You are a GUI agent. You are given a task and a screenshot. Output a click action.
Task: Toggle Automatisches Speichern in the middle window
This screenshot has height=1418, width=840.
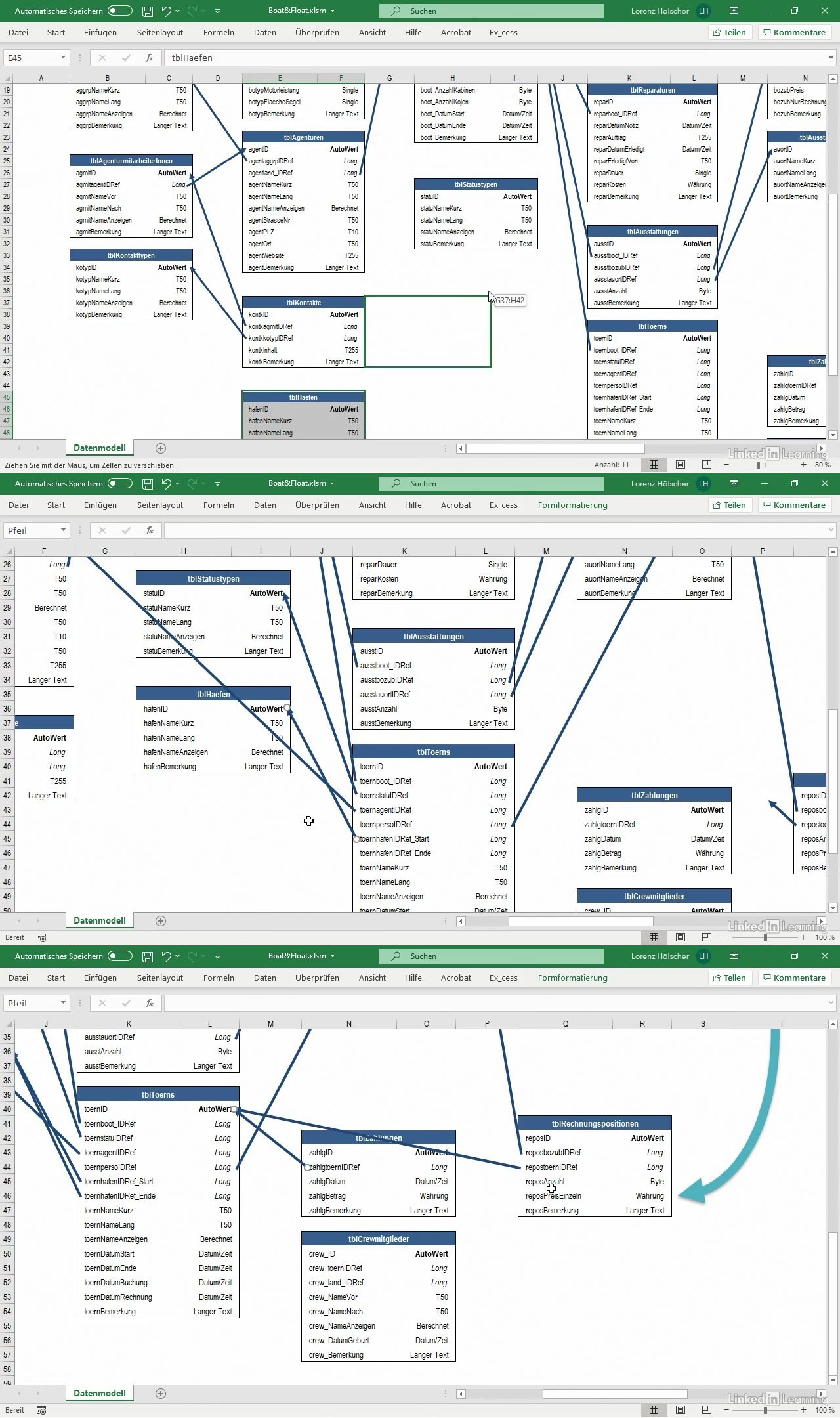tap(120, 484)
